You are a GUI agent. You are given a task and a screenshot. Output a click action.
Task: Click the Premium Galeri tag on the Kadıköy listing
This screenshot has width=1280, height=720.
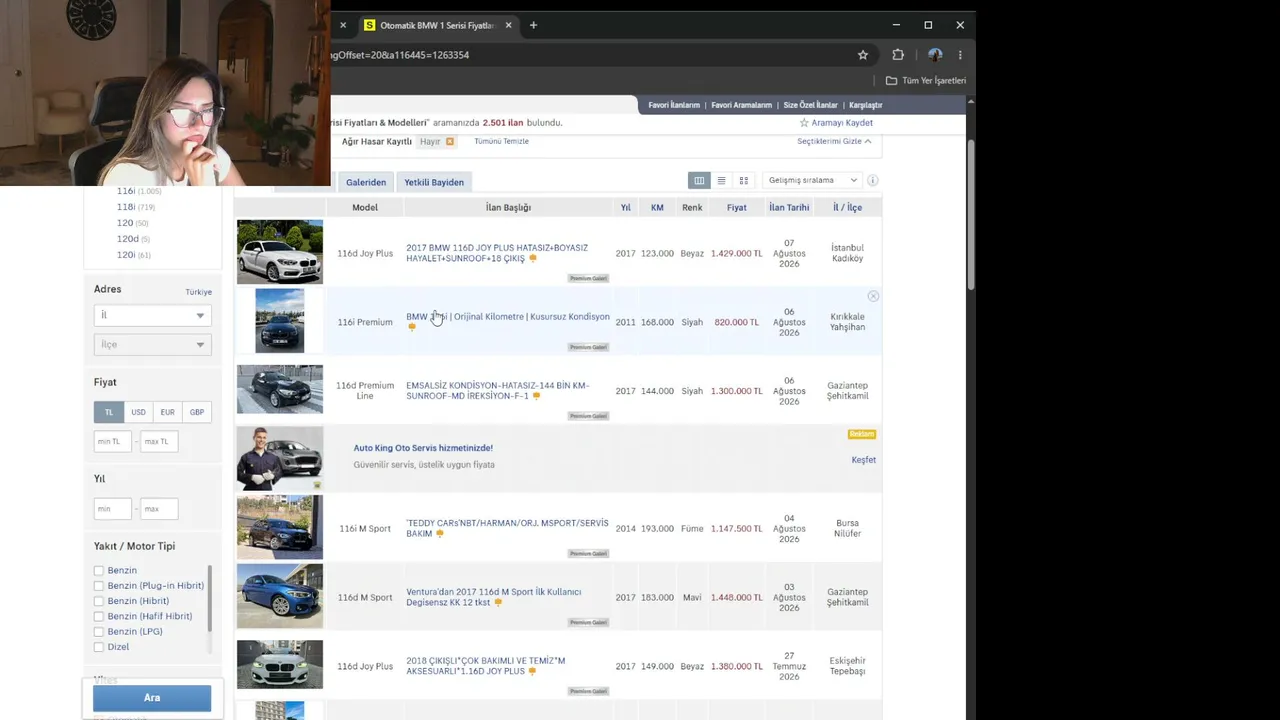[588, 278]
